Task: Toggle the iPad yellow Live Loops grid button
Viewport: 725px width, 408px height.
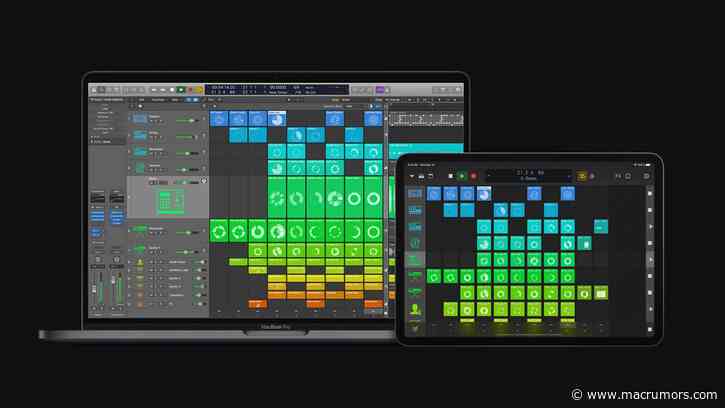Action: tap(582, 176)
